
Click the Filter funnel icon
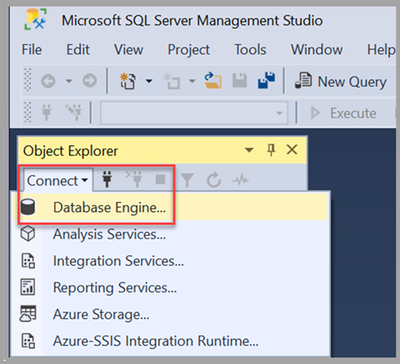pyautogui.click(x=187, y=180)
